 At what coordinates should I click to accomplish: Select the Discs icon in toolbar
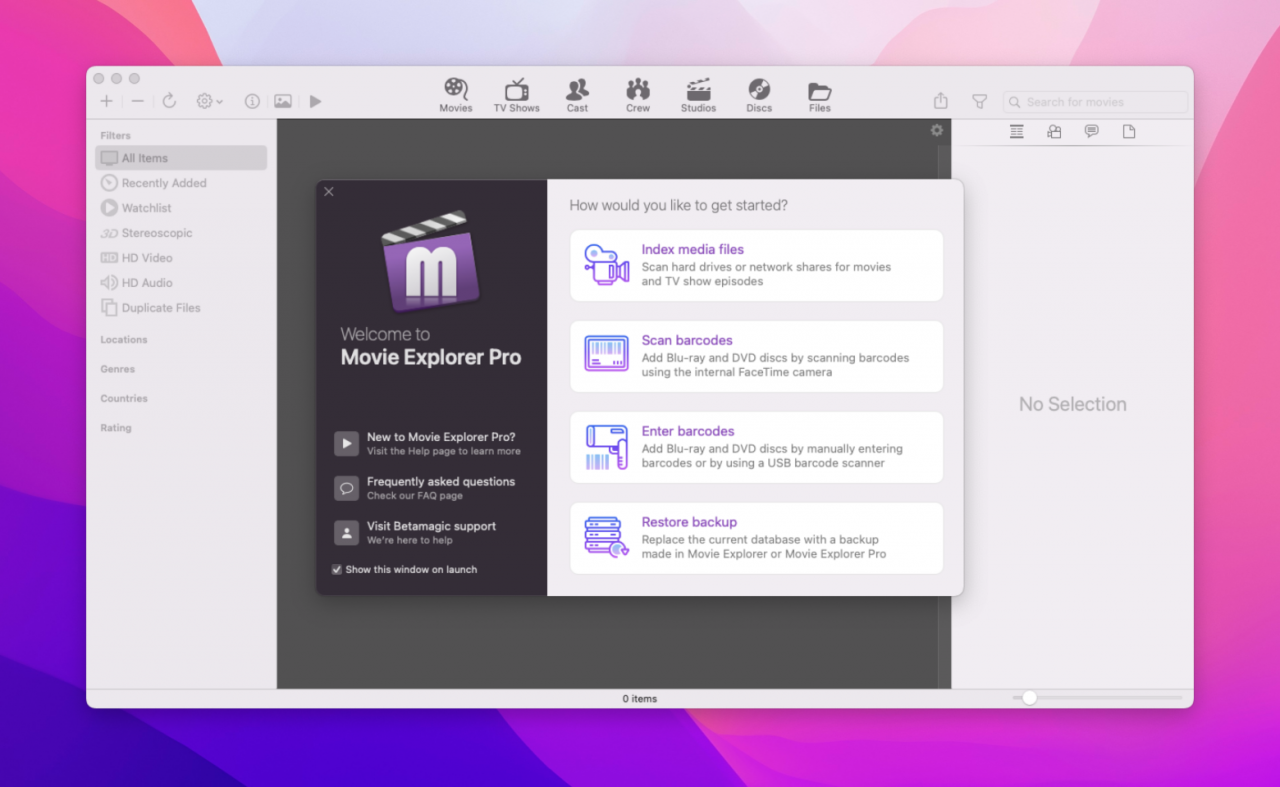(x=759, y=91)
